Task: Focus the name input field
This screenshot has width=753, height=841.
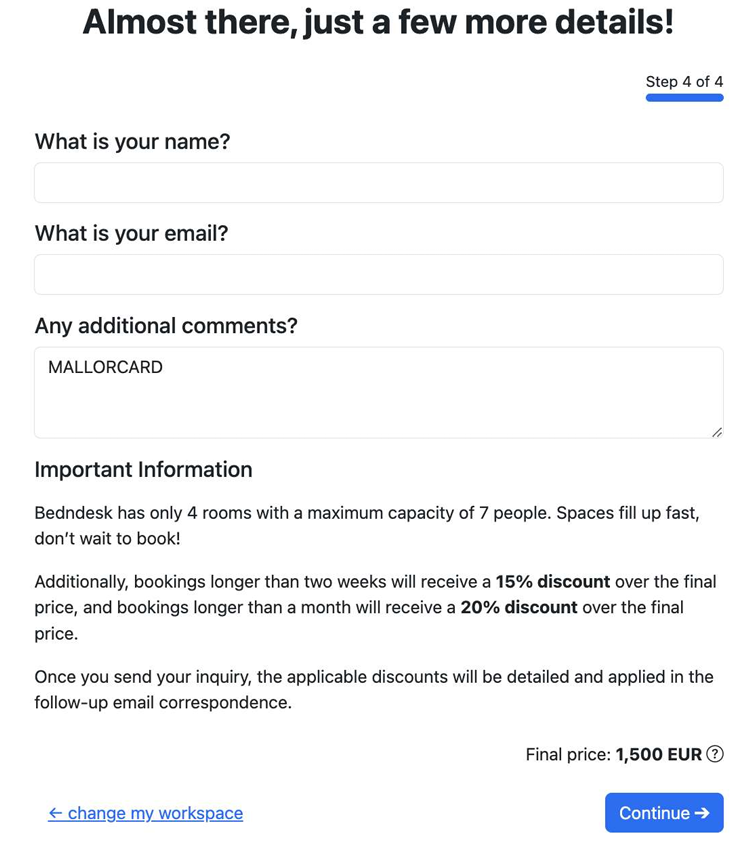Action: 378,183
